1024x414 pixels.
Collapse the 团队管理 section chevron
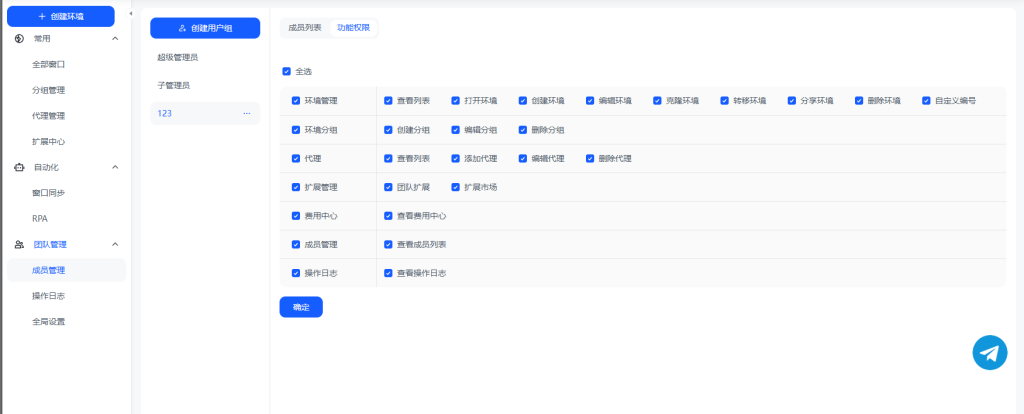coord(114,244)
